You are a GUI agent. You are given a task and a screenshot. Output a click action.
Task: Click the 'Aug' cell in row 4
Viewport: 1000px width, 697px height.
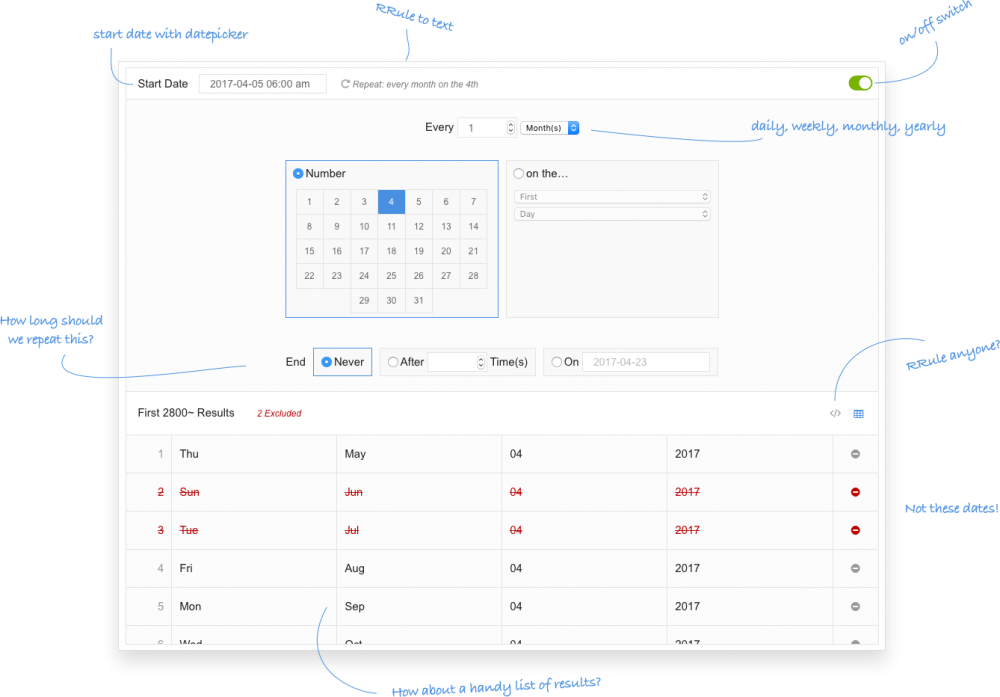click(419, 568)
